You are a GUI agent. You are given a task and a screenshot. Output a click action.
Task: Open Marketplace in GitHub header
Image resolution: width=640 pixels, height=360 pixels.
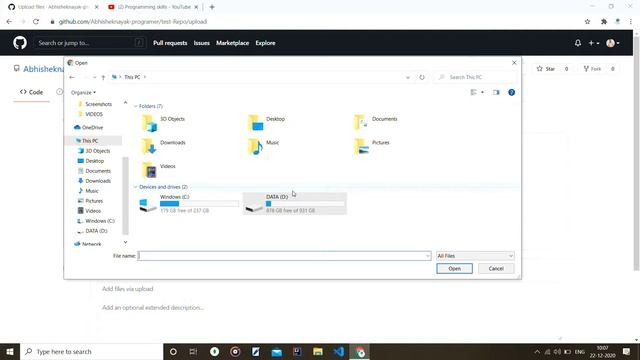(x=233, y=43)
